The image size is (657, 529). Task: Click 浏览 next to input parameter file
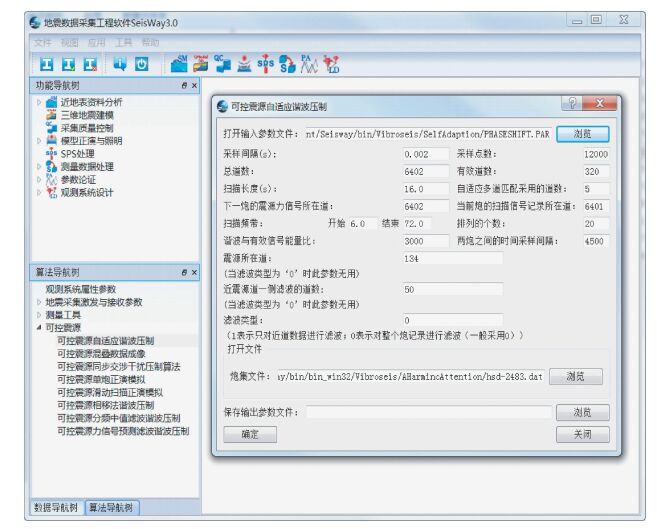(x=582, y=133)
